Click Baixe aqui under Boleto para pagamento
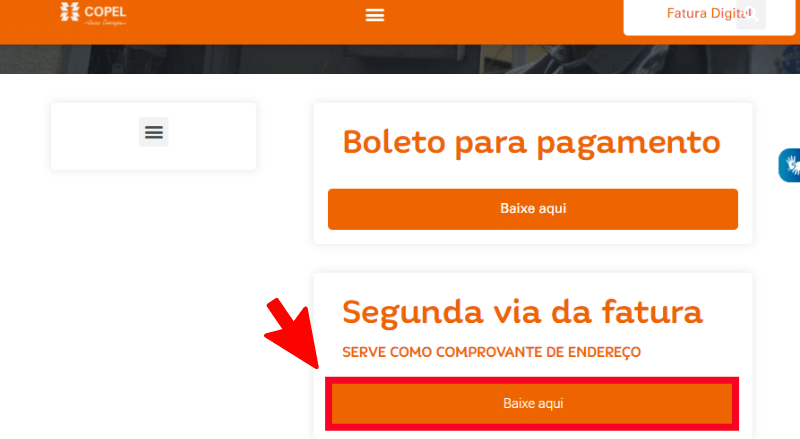The width and height of the screenshot is (800, 439). click(533, 209)
